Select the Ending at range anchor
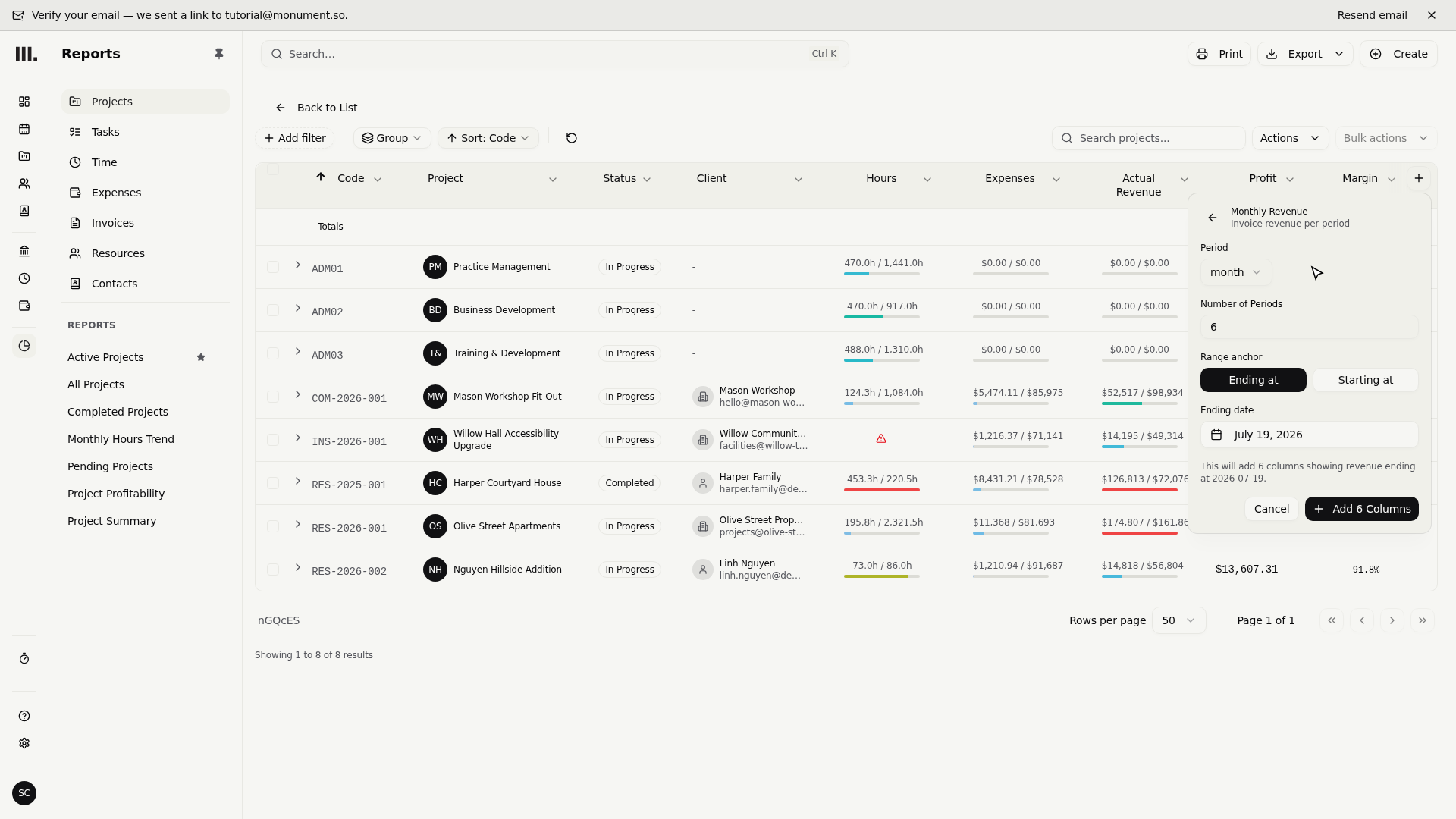Screen dimensions: 1456x819 tap(1253, 380)
